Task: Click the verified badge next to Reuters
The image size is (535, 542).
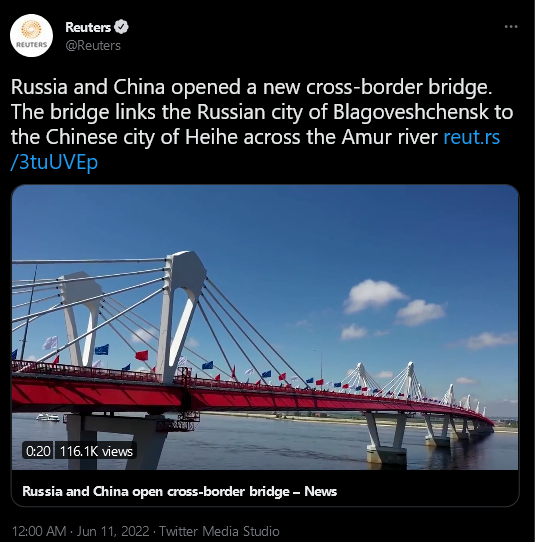Action: (x=121, y=27)
